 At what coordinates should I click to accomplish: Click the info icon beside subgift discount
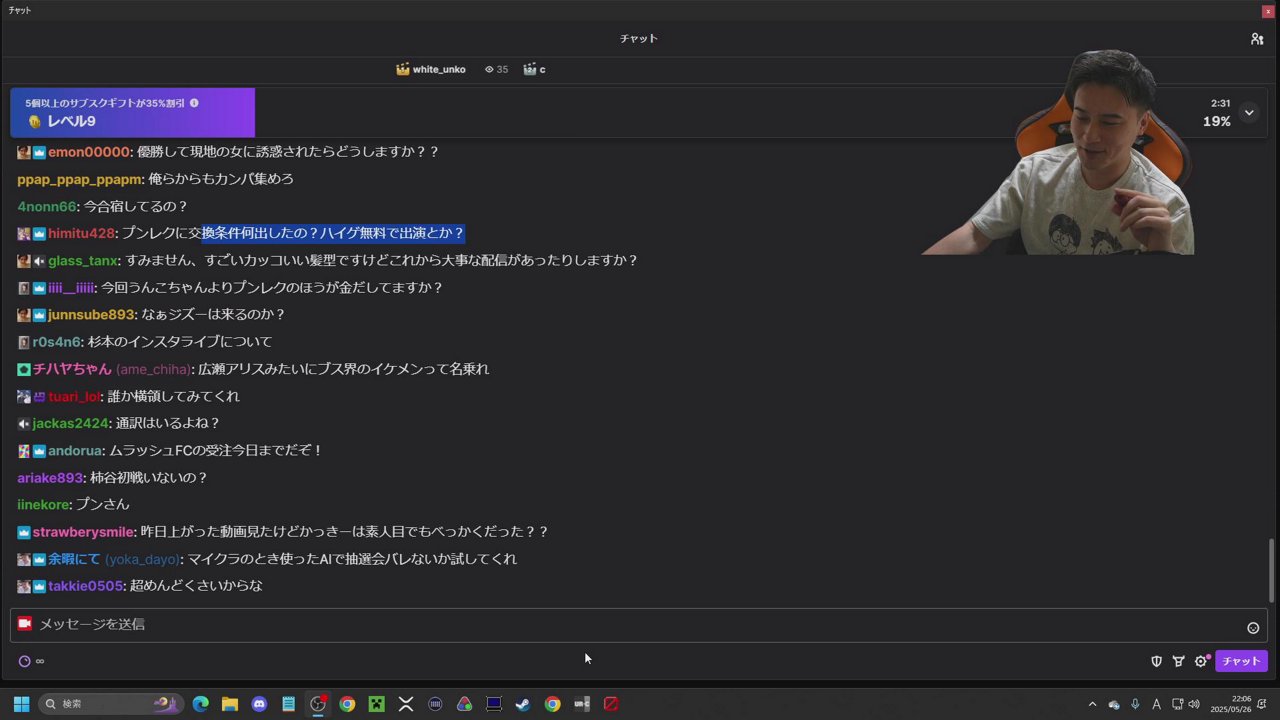pos(194,103)
